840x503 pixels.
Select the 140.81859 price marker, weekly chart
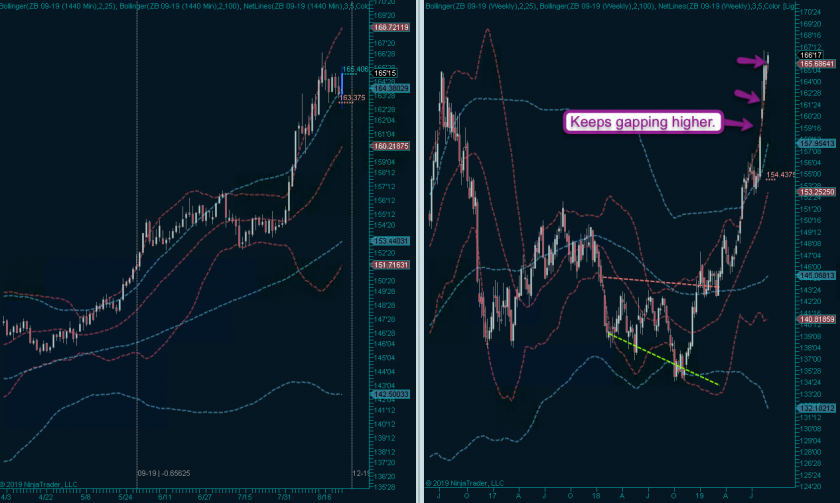(816, 319)
